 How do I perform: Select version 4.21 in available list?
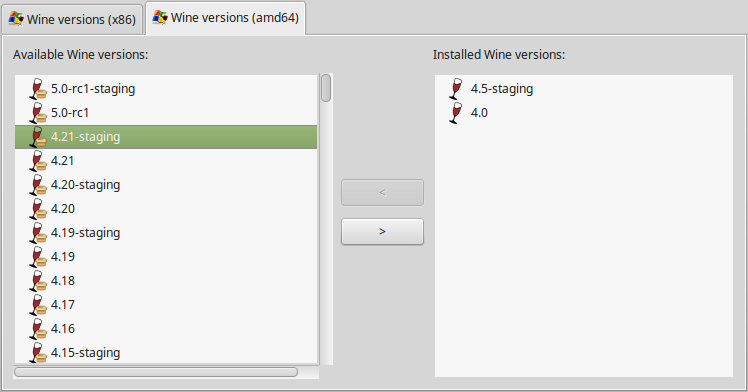(x=166, y=161)
